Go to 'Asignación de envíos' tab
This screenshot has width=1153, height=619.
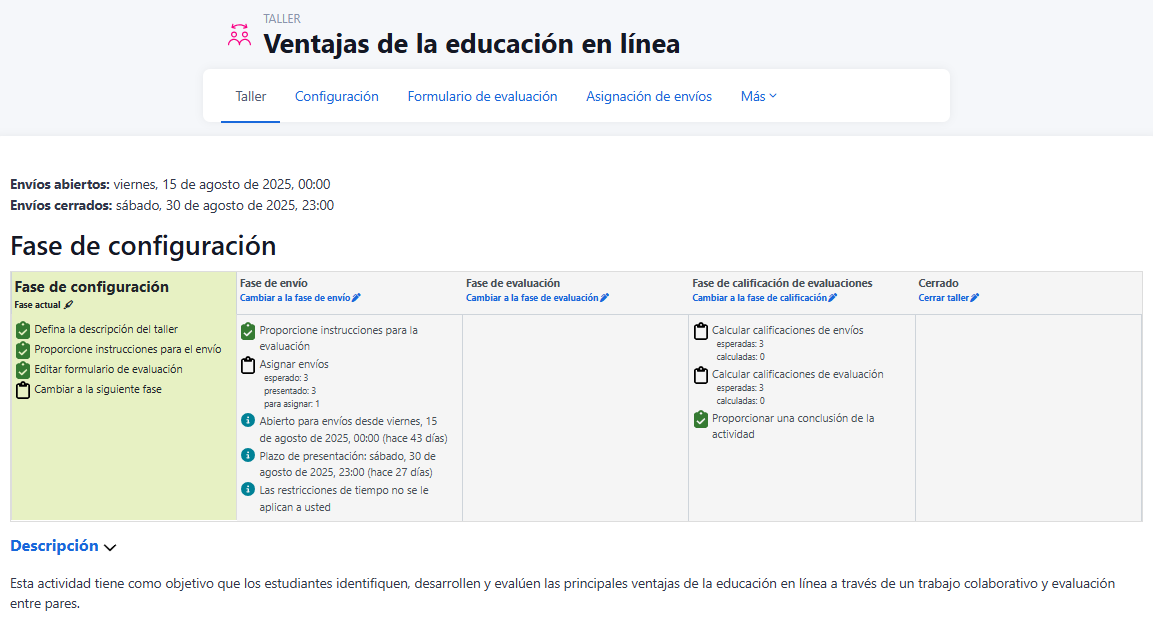[648, 97]
